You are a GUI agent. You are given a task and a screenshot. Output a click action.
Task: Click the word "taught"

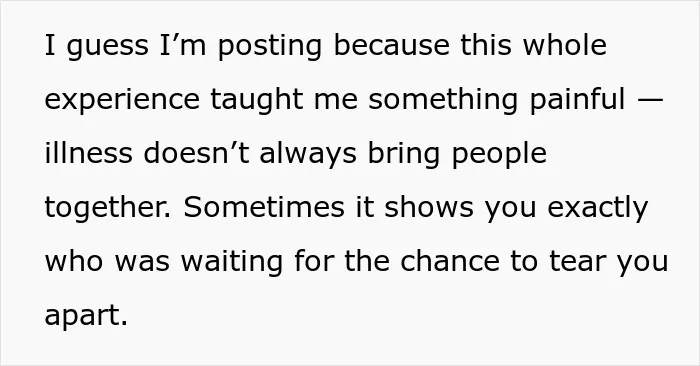coord(257,100)
